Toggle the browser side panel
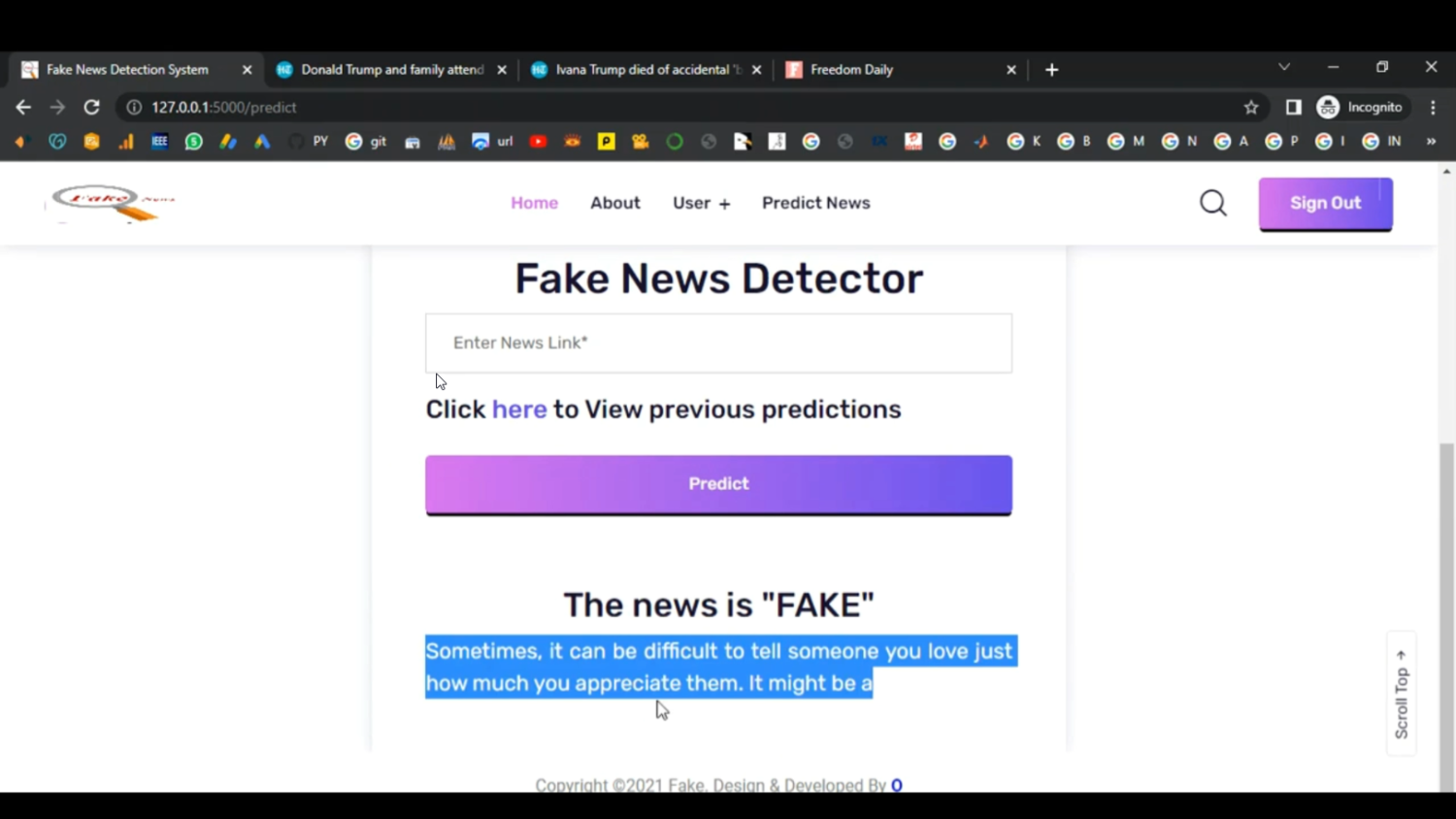This screenshot has height=819, width=1456. (x=1292, y=107)
